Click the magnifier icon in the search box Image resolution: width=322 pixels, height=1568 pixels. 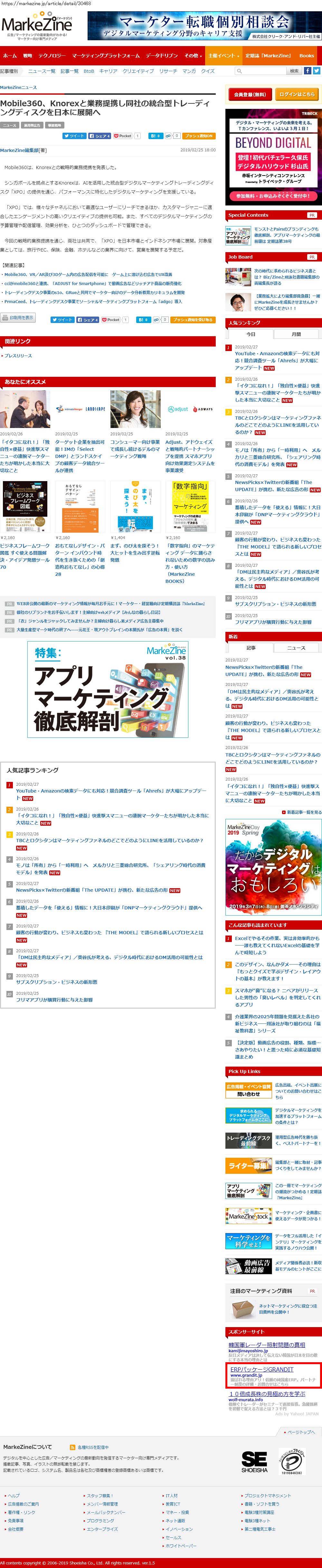point(240,71)
